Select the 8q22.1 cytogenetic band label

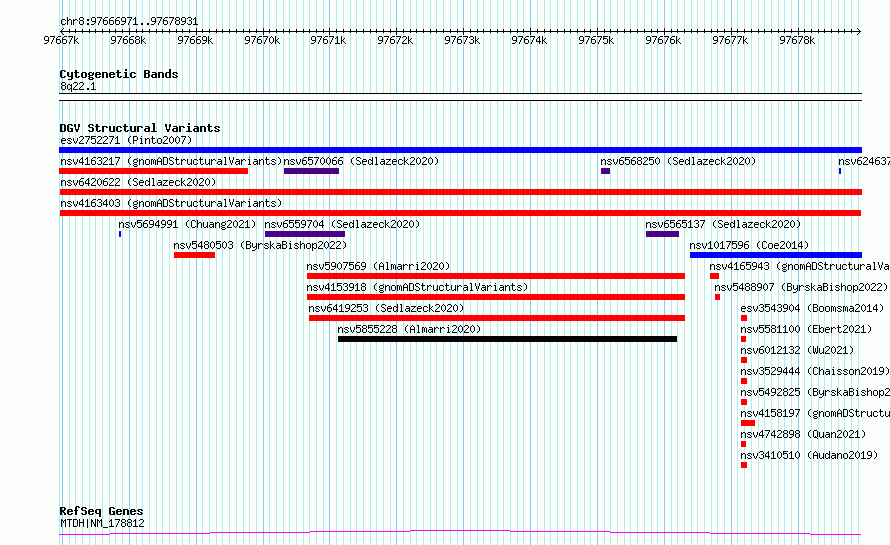click(x=78, y=86)
